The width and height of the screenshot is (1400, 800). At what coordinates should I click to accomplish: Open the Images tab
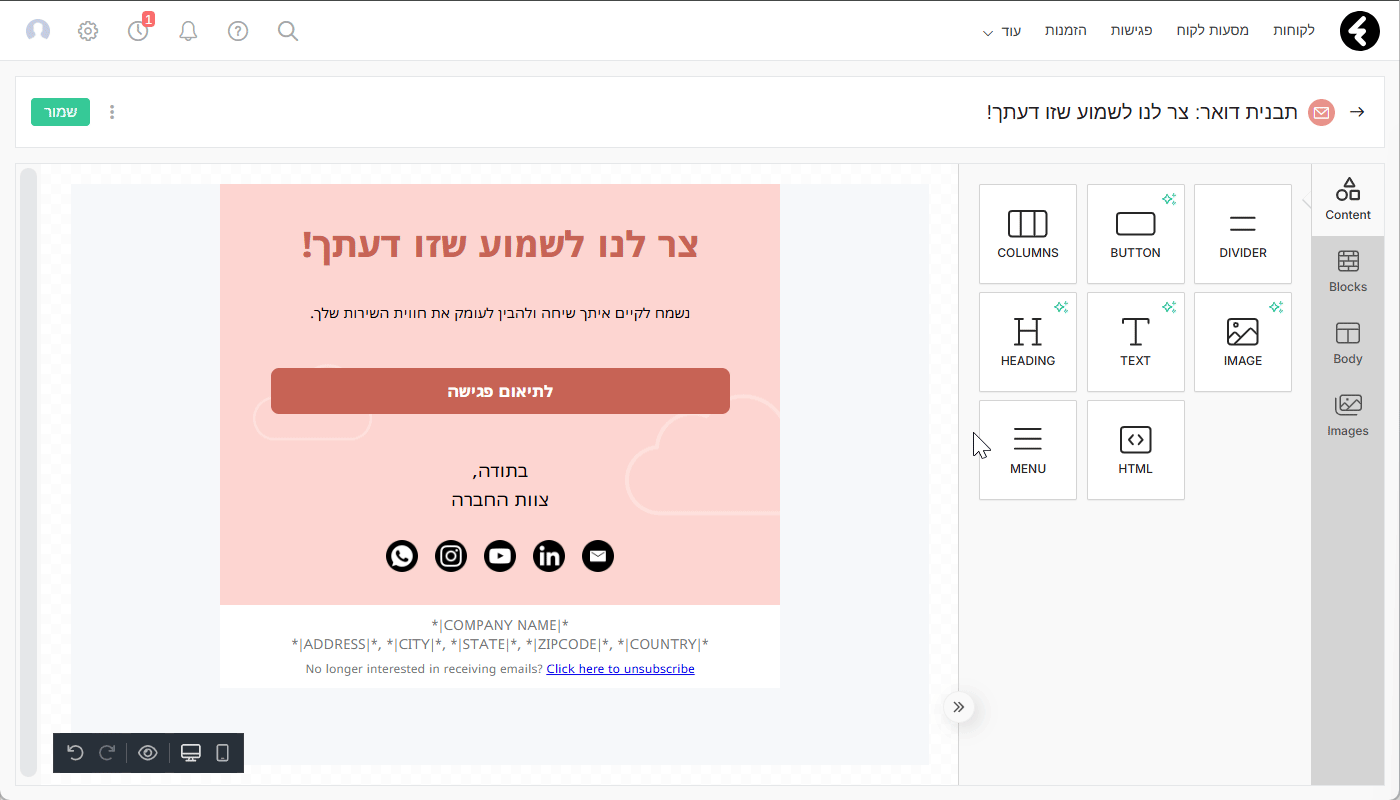tap(1348, 416)
